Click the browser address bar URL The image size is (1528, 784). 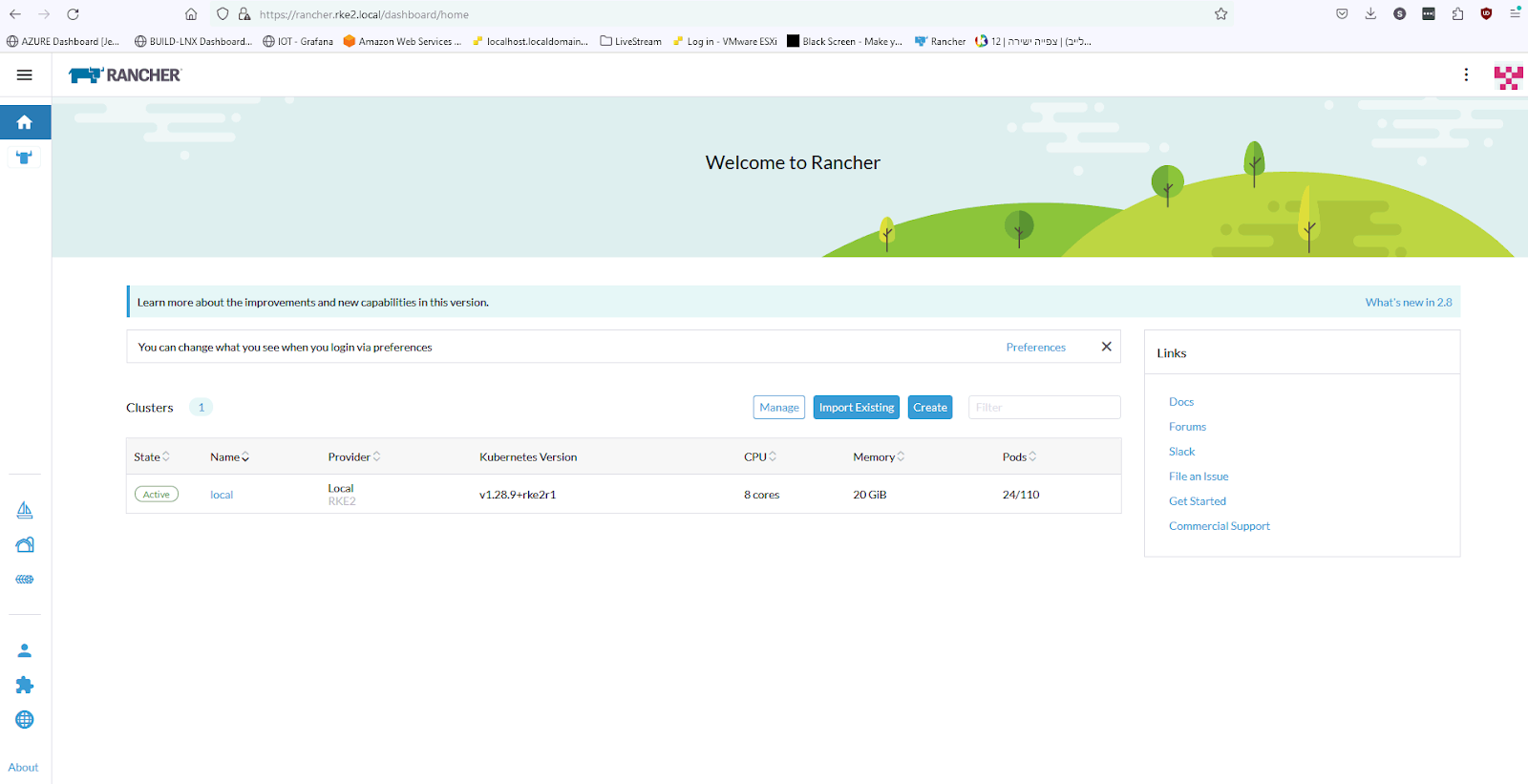364,14
